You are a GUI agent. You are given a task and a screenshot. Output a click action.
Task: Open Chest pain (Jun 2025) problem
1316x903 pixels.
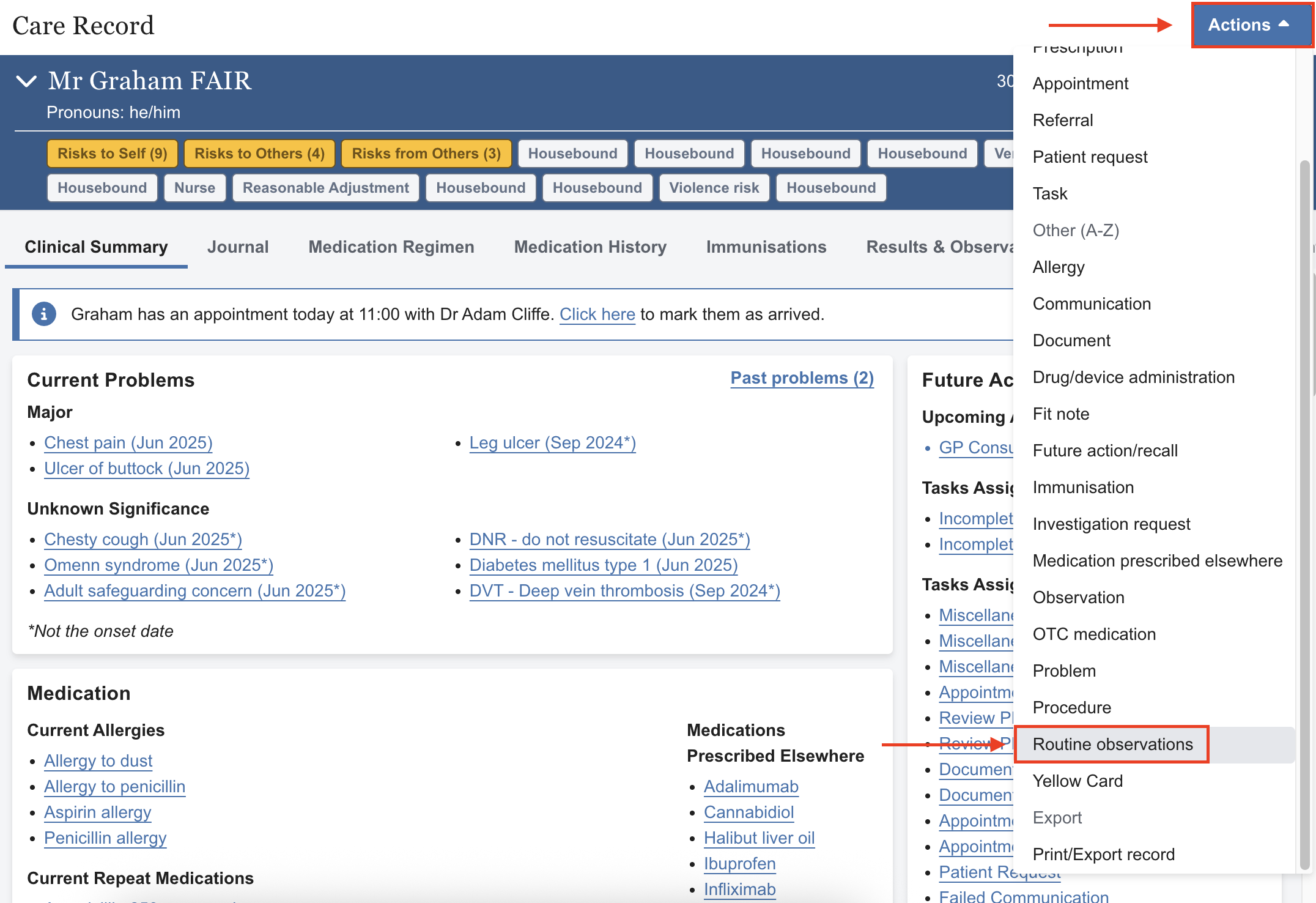(x=128, y=442)
